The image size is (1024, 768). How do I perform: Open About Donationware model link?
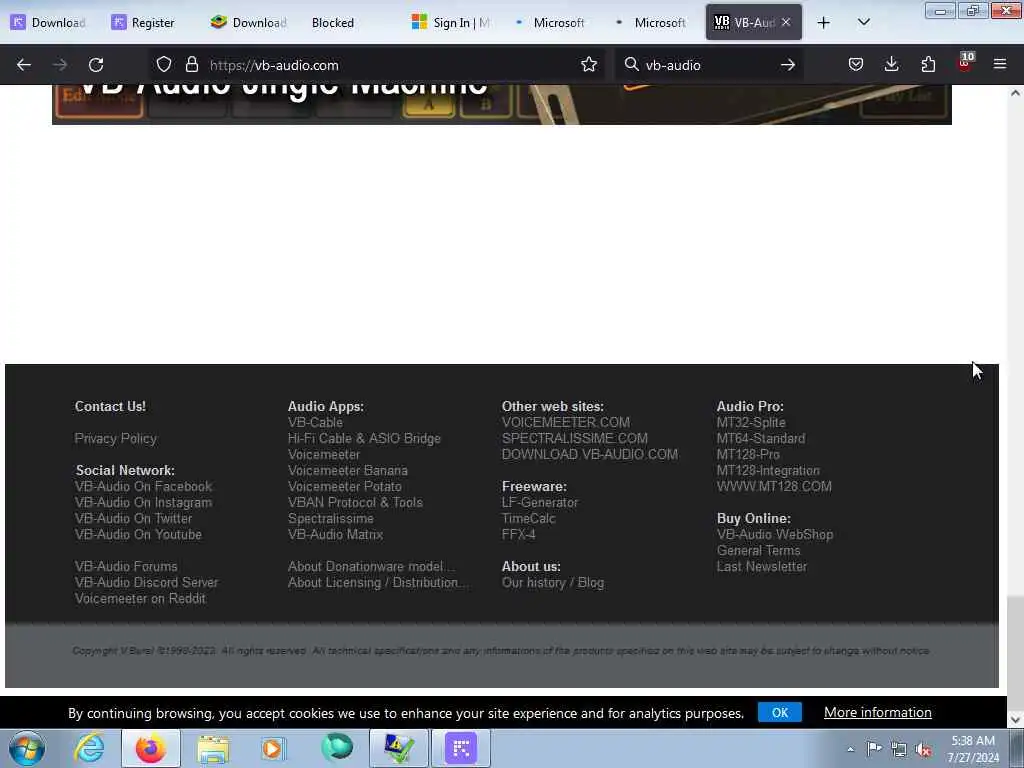coord(372,566)
